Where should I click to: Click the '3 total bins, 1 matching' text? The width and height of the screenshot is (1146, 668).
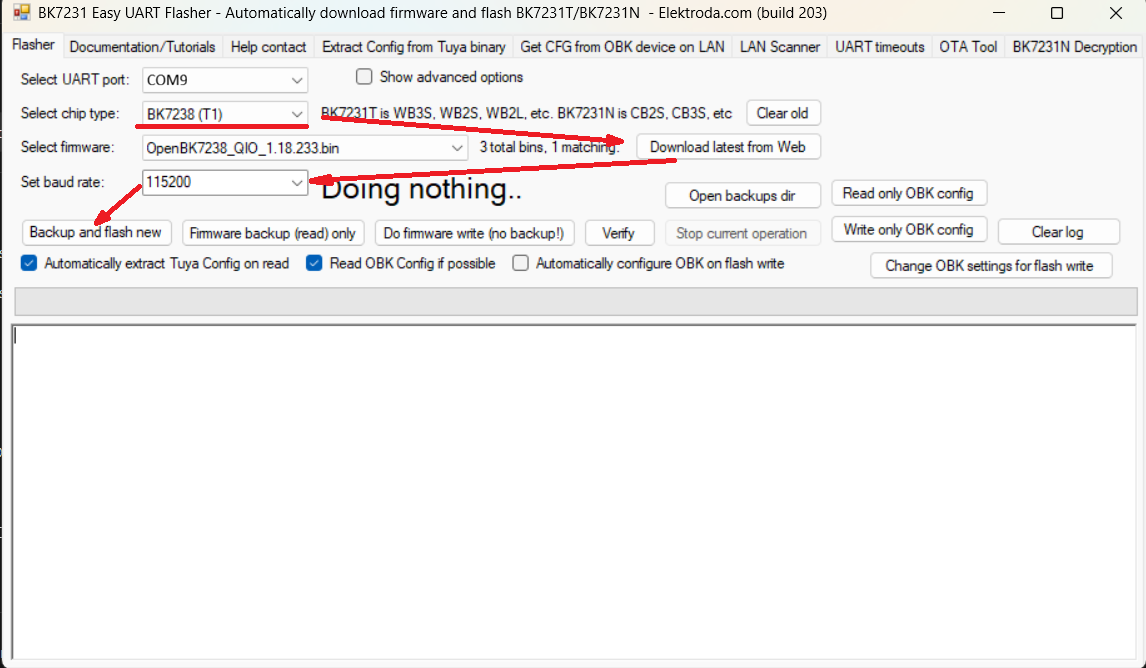550,148
